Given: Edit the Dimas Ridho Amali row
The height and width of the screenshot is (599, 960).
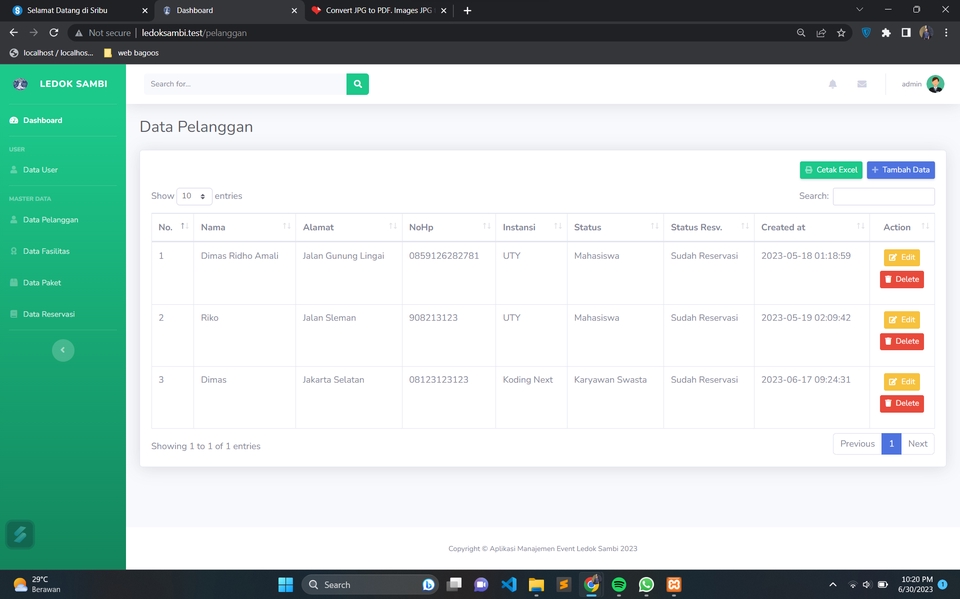Looking at the screenshot, I should [x=902, y=257].
